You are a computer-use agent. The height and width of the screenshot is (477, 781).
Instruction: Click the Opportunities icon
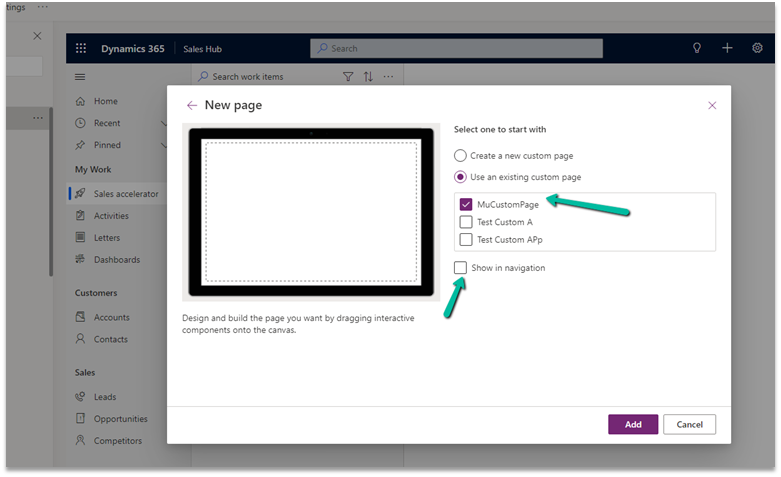click(x=80, y=419)
